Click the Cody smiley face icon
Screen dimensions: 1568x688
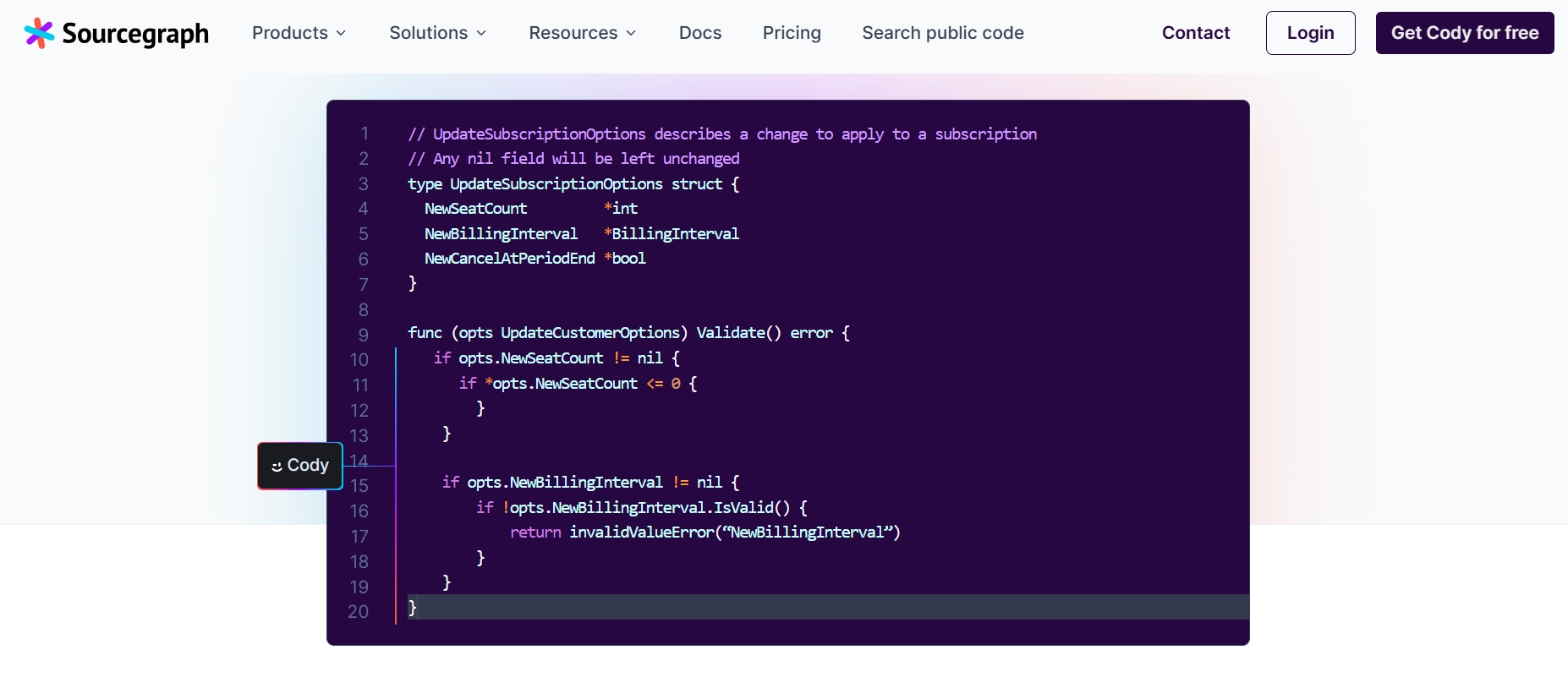(x=277, y=467)
